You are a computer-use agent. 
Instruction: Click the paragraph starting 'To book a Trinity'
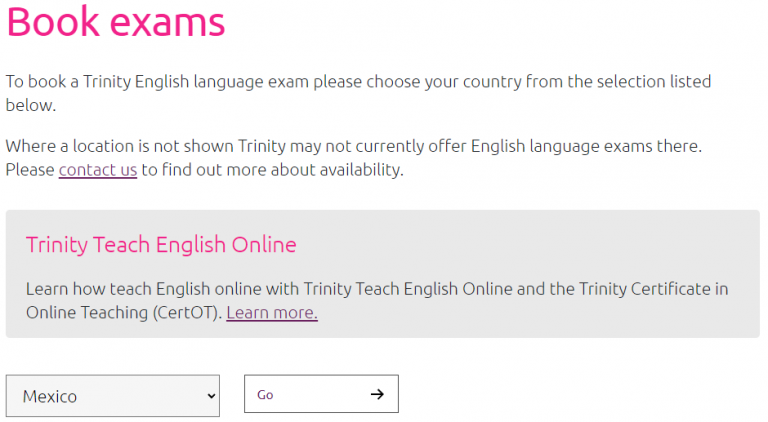(x=358, y=82)
